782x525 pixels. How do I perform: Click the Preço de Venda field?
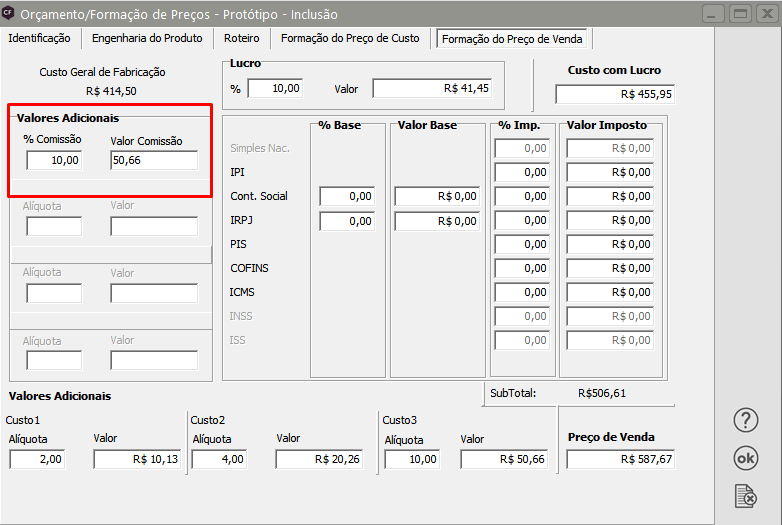point(621,459)
